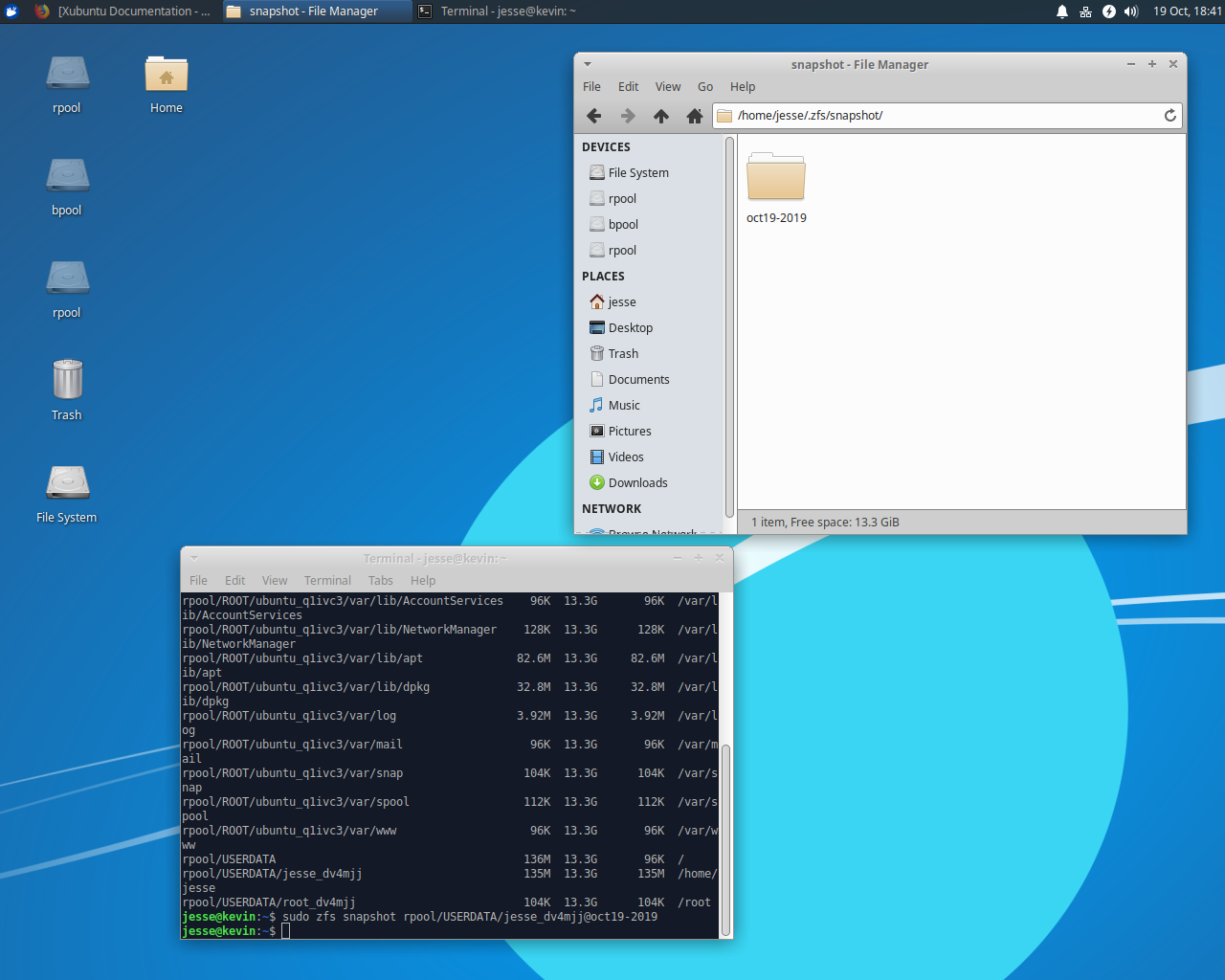Open the Tabs menu in the Terminal window
Viewport: 1225px width, 980px height.
(x=381, y=581)
